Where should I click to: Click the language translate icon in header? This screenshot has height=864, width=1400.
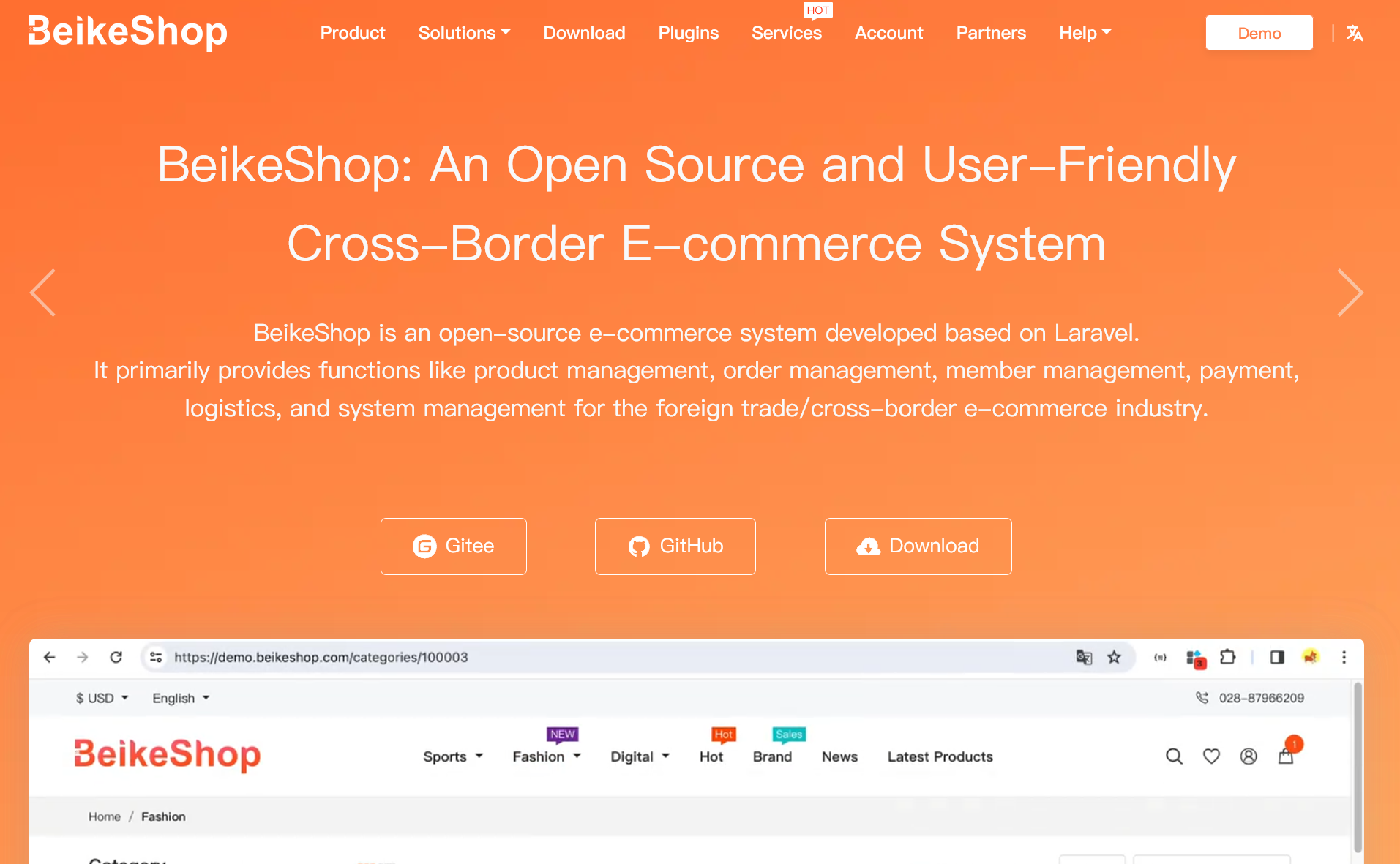(1354, 33)
